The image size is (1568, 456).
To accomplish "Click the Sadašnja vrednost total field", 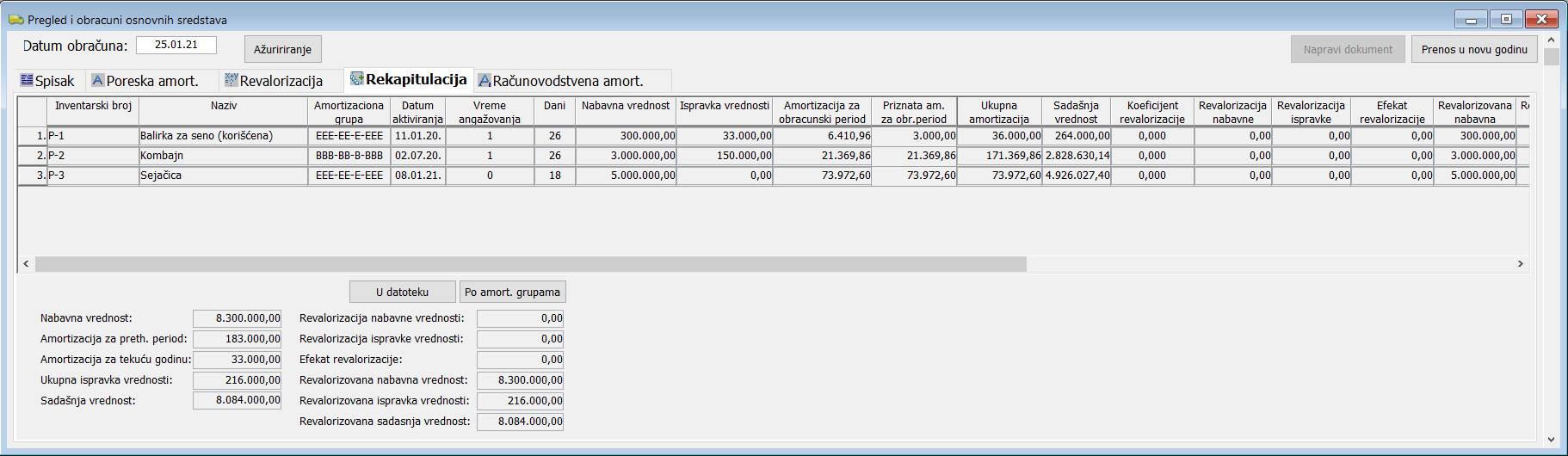I will [237, 400].
